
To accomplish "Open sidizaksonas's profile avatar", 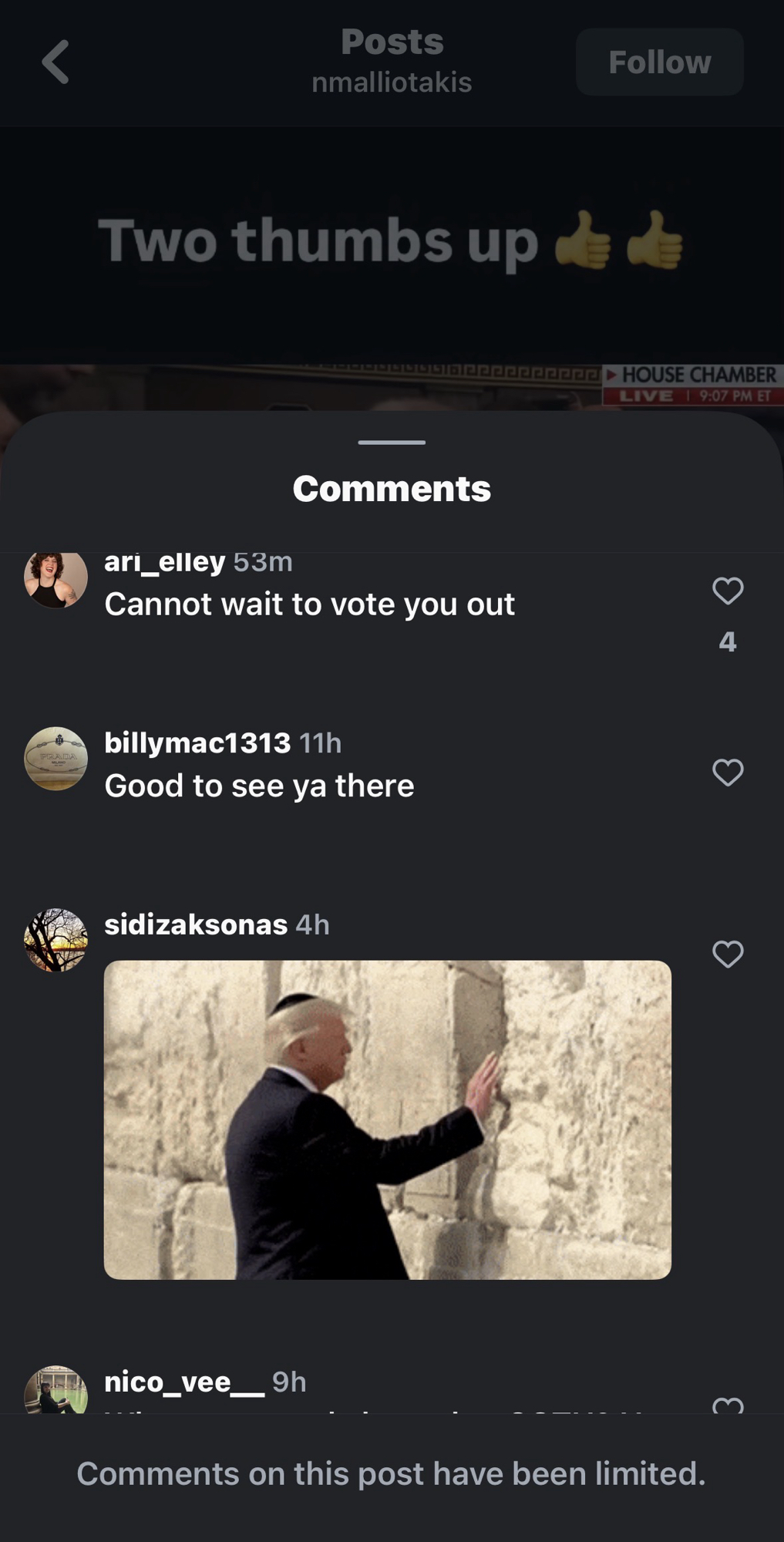I will point(56,941).
